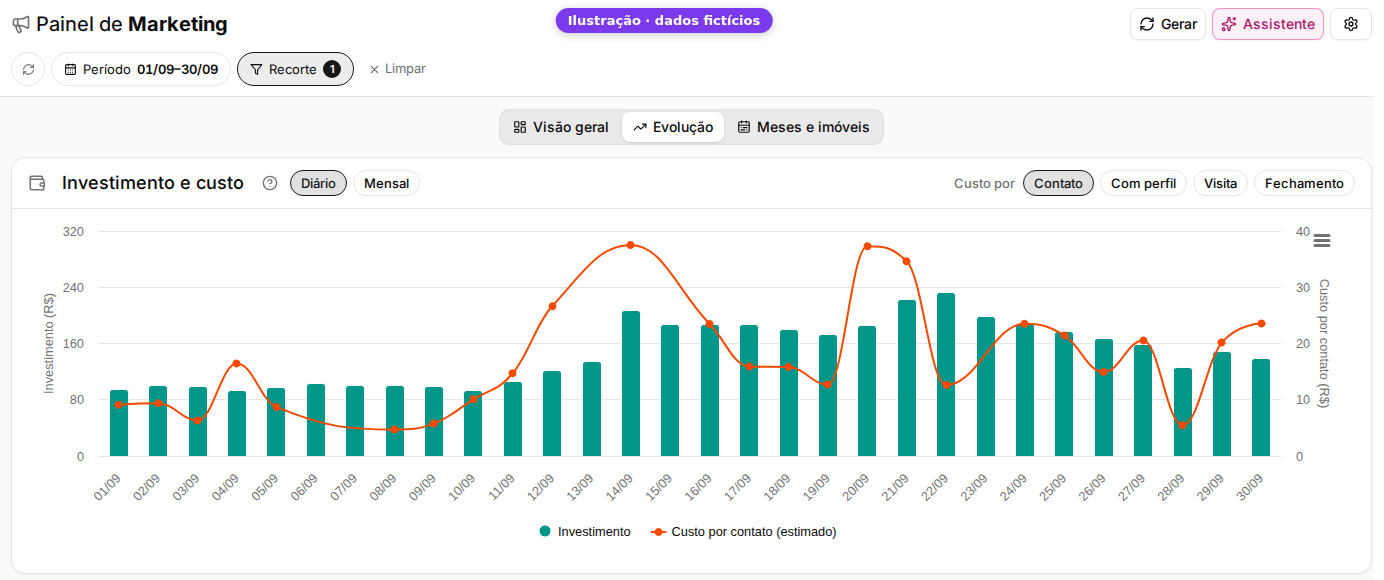
Task: Open the Recorte filter dropdown
Action: click(x=295, y=69)
